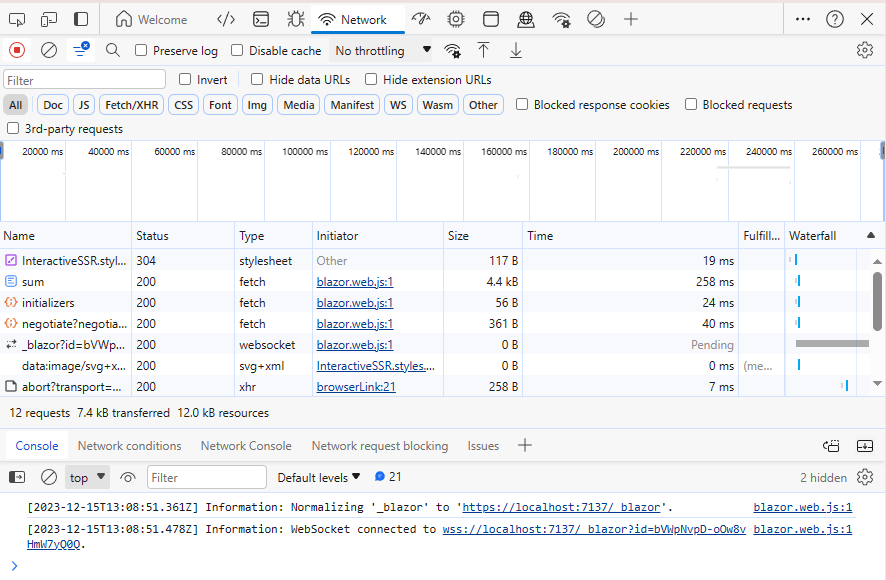Open Network request blocking tab
Image resolution: width=886 pixels, height=580 pixels.
[380, 446]
